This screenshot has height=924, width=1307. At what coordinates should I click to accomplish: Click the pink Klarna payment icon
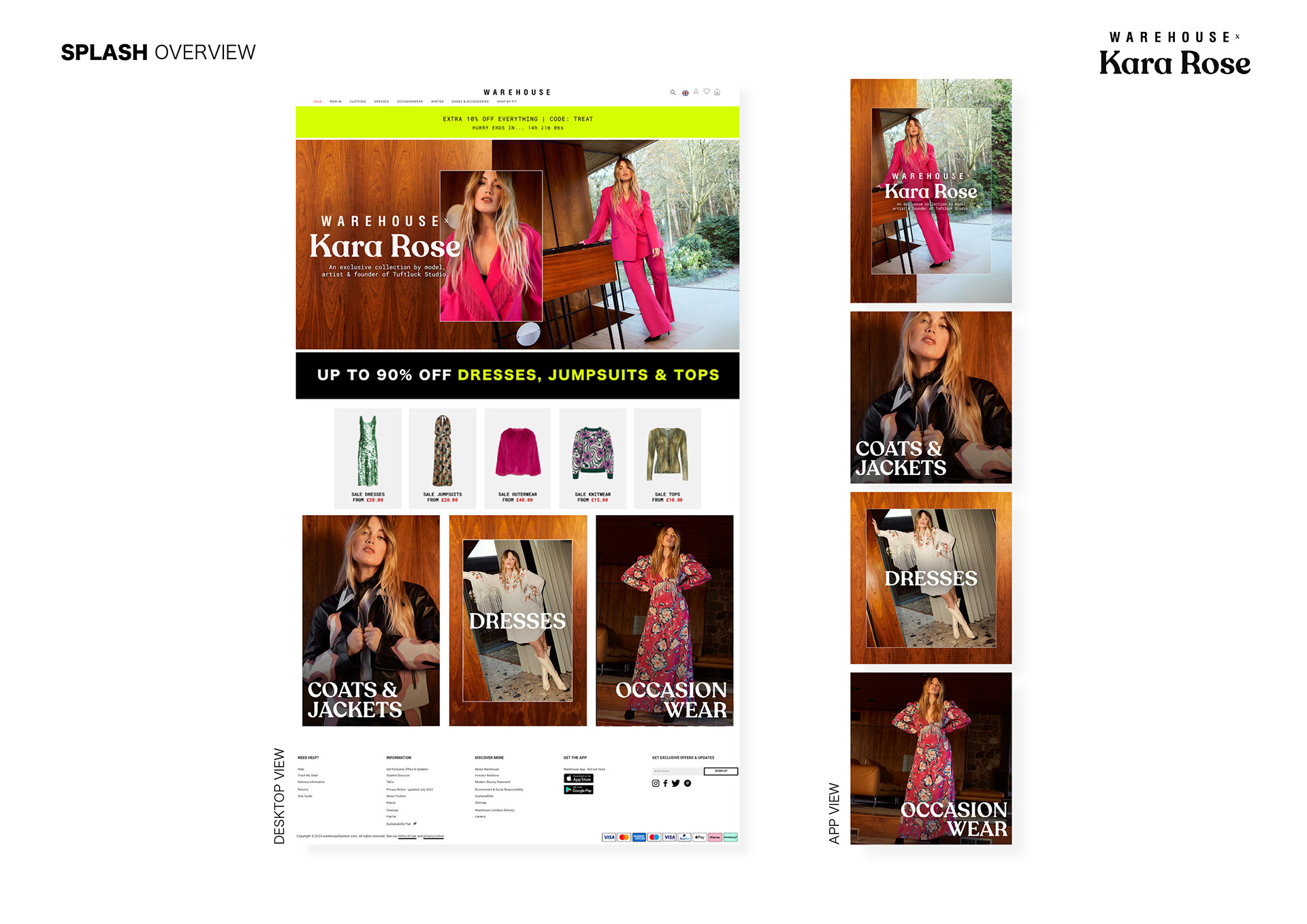[x=715, y=838]
